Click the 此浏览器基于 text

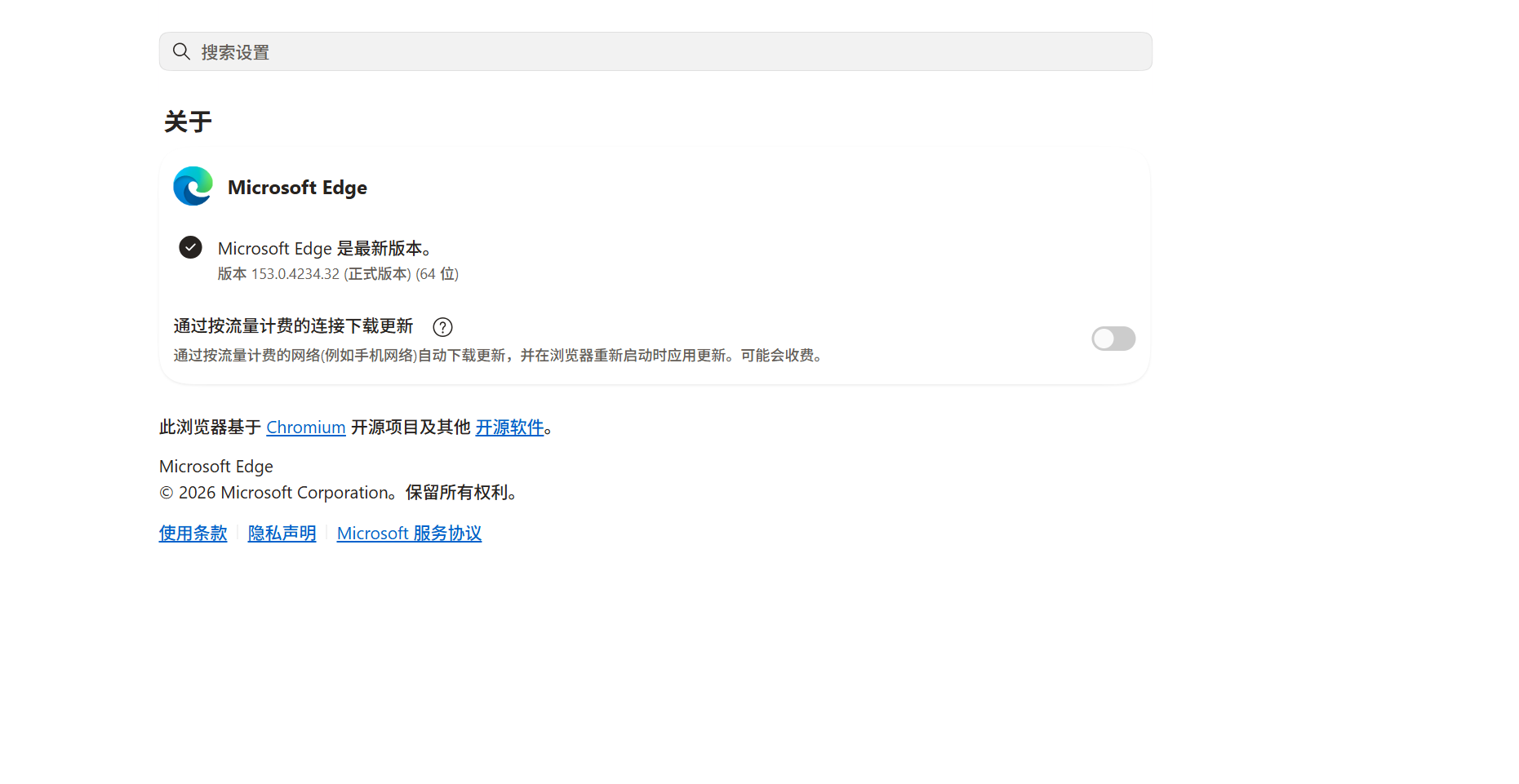coord(210,427)
